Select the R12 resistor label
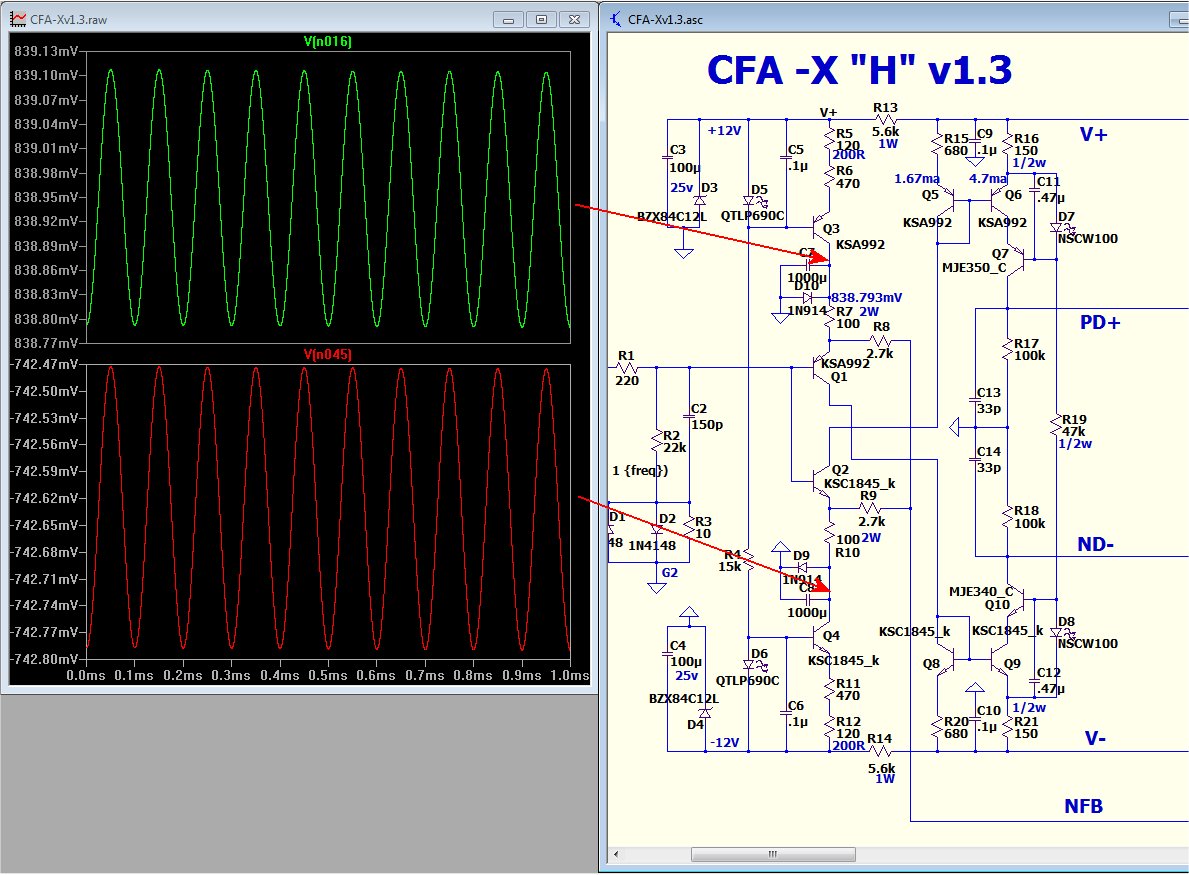 848,721
